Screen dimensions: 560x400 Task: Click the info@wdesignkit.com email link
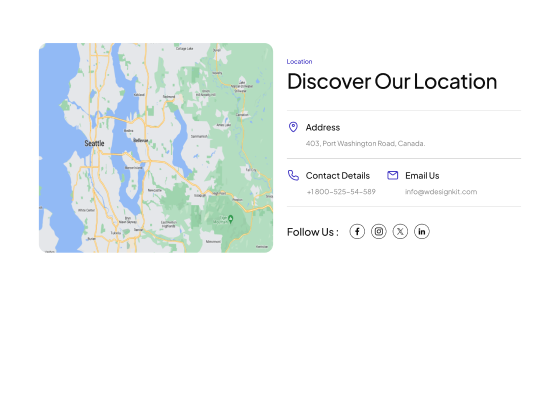(x=441, y=192)
